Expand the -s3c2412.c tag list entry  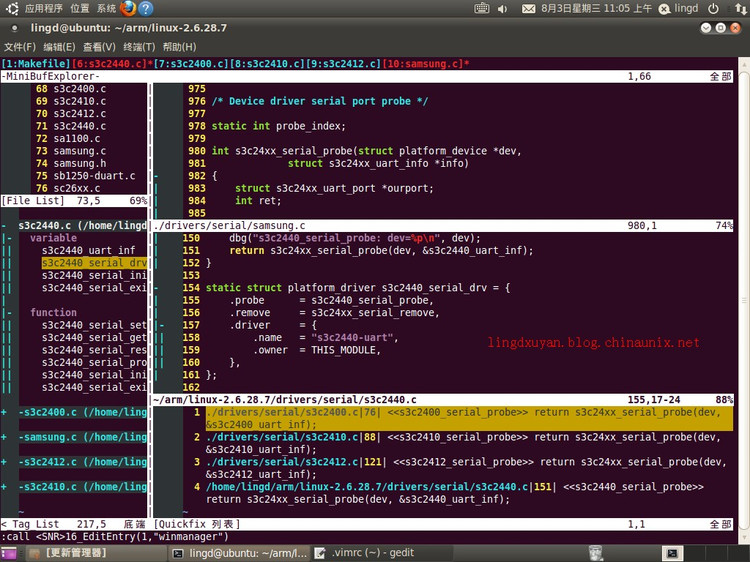(x=4, y=462)
